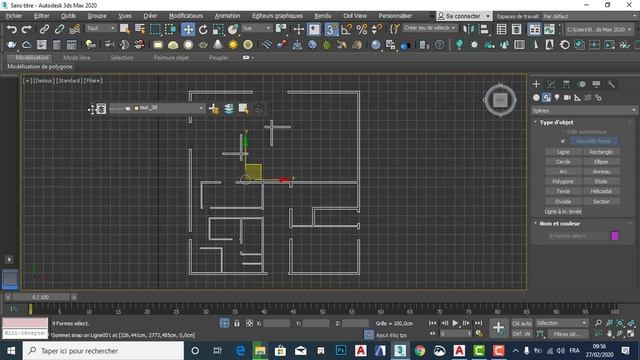The width and height of the screenshot is (640, 360).
Task: Go to the start frame
Action: tap(433, 323)
